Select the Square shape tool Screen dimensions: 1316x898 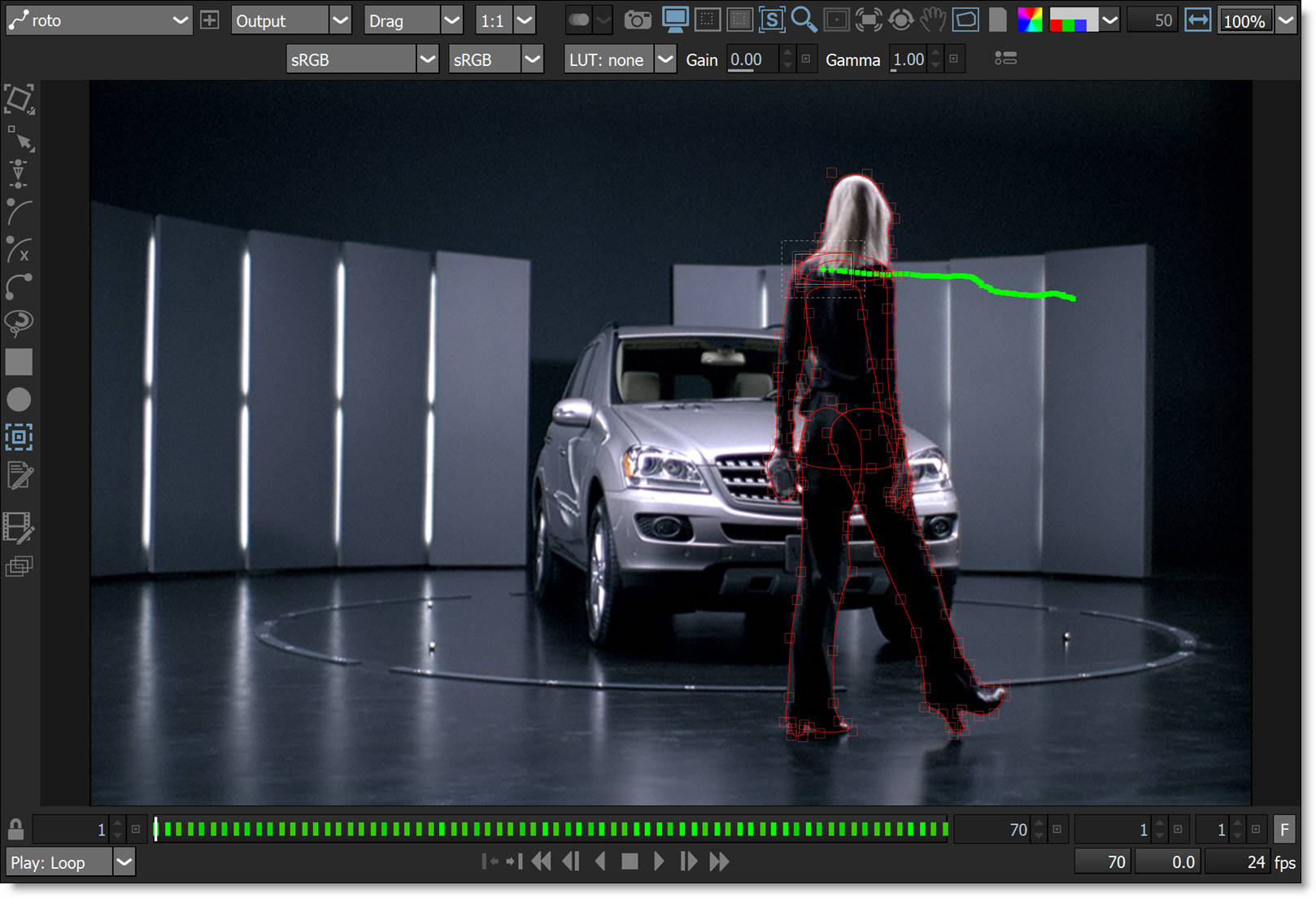click(x=19, y=362)
